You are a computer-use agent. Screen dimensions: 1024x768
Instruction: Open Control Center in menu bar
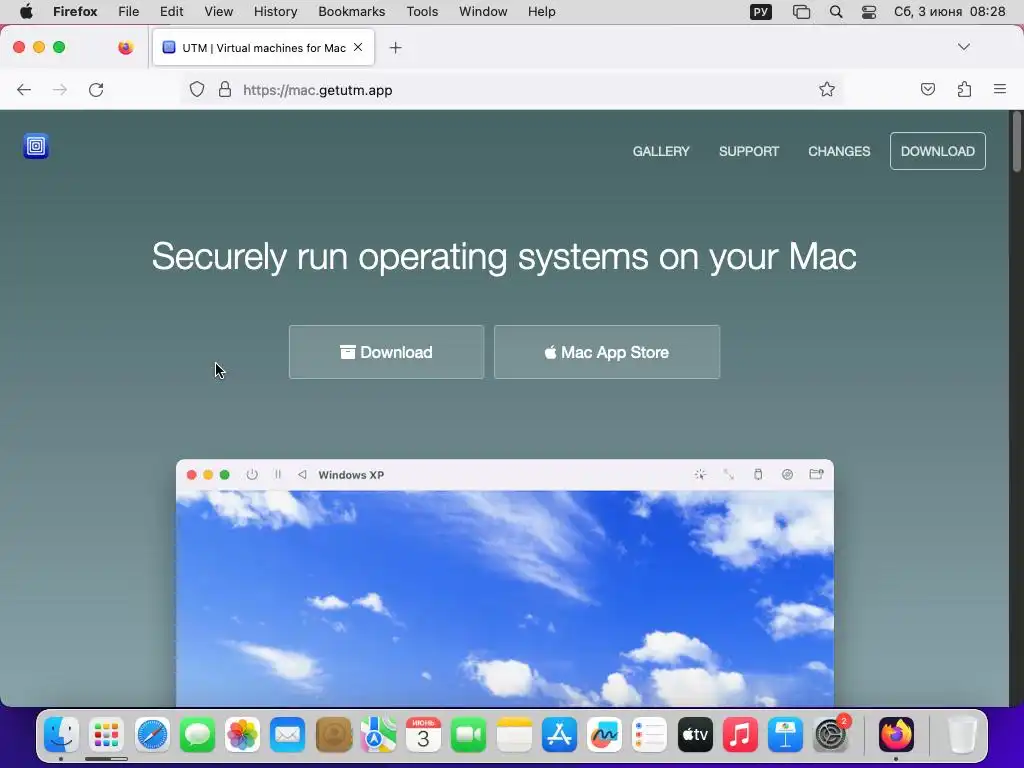coord(869,12)
